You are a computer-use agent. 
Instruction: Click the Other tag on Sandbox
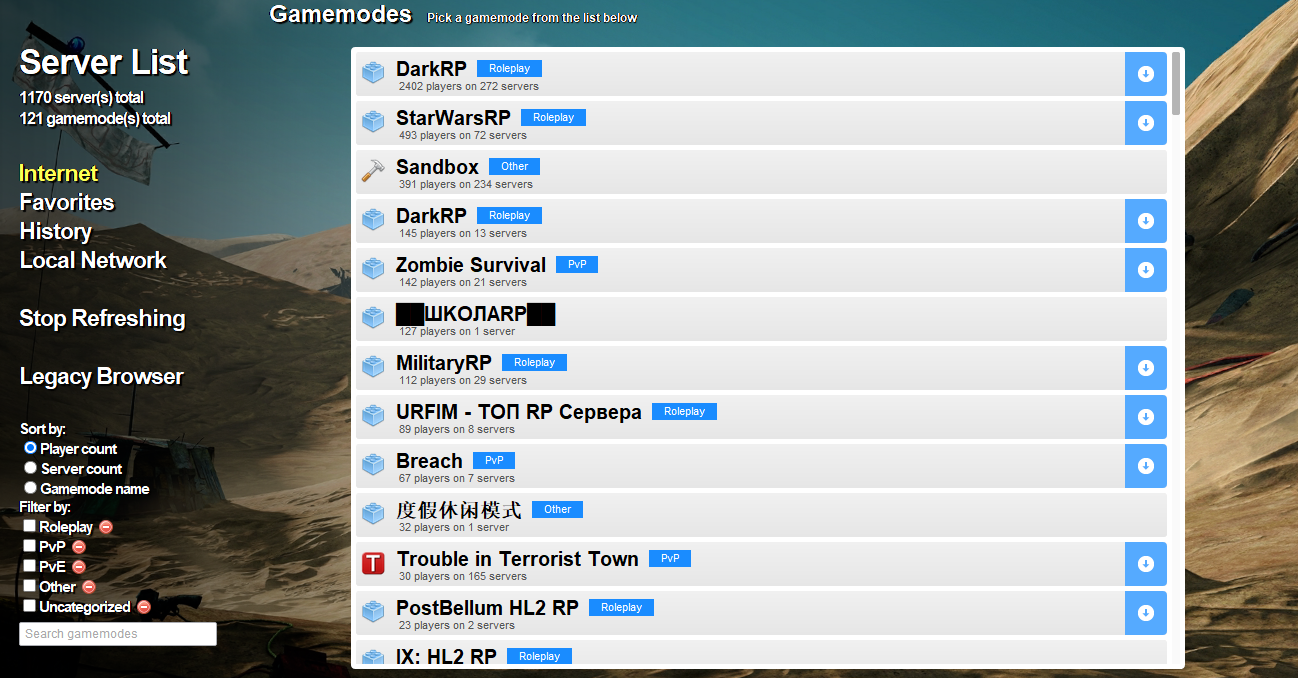tap(515, 167)
